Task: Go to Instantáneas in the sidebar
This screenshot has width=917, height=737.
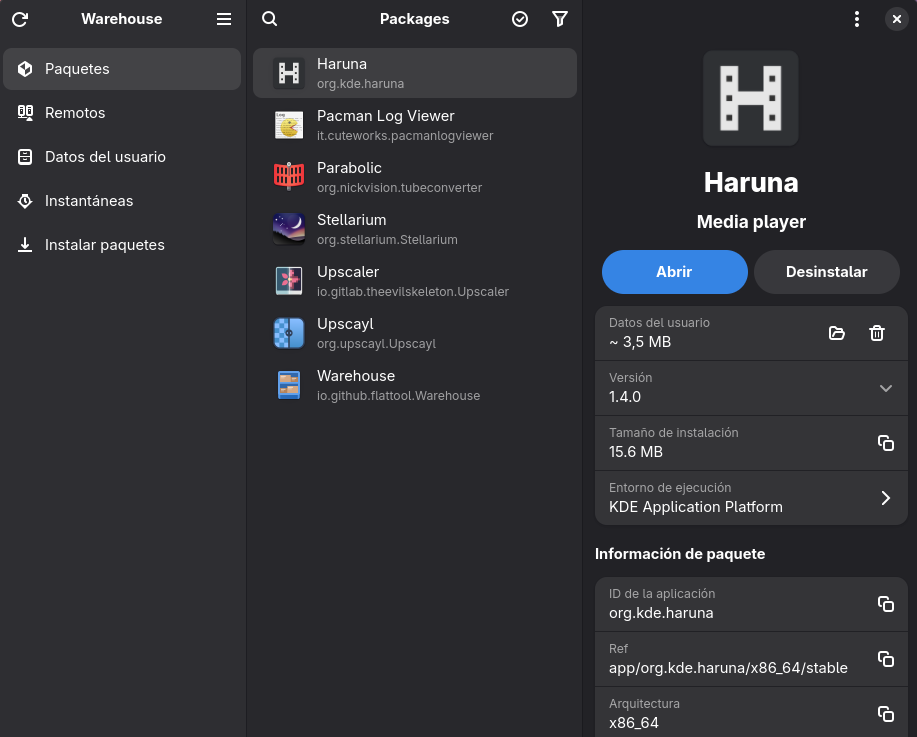Action: tap(89, 201)
